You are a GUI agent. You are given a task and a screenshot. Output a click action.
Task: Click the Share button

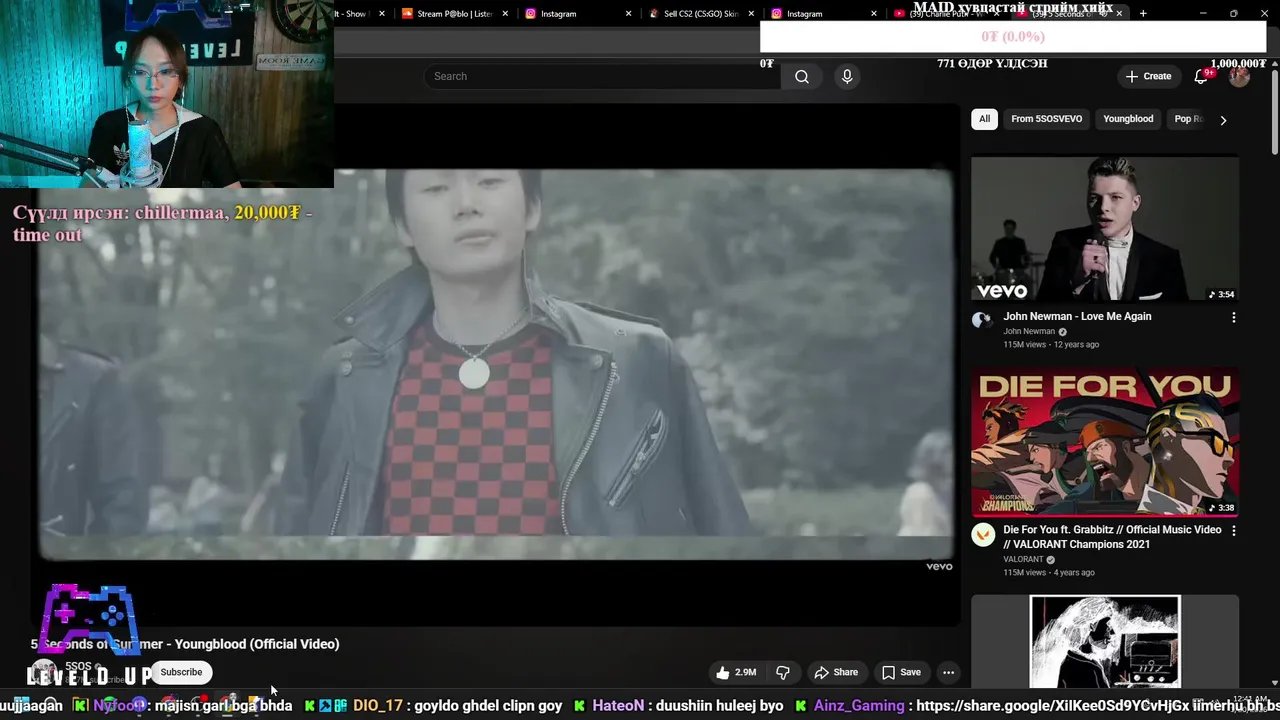(x=836, y=672)
